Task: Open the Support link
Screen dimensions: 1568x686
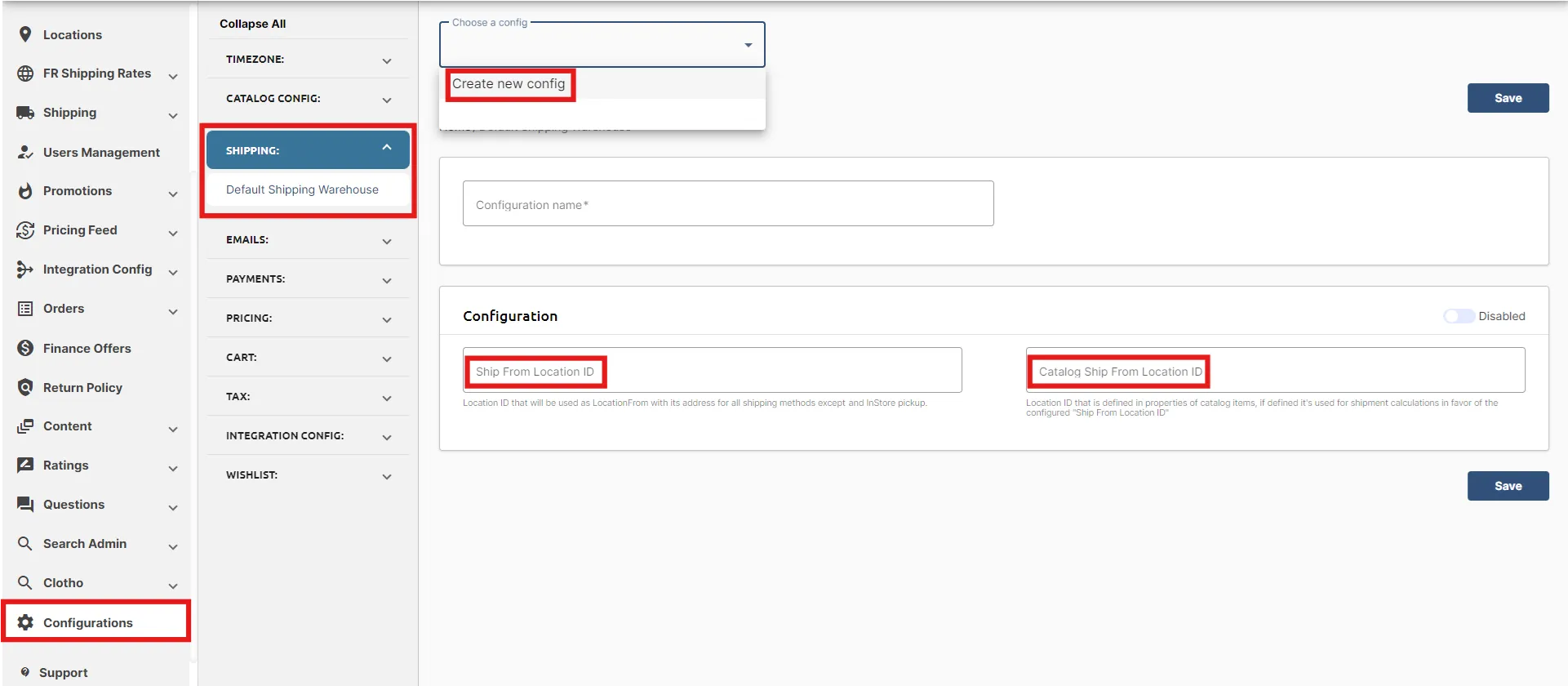Action: coord(63,673)
